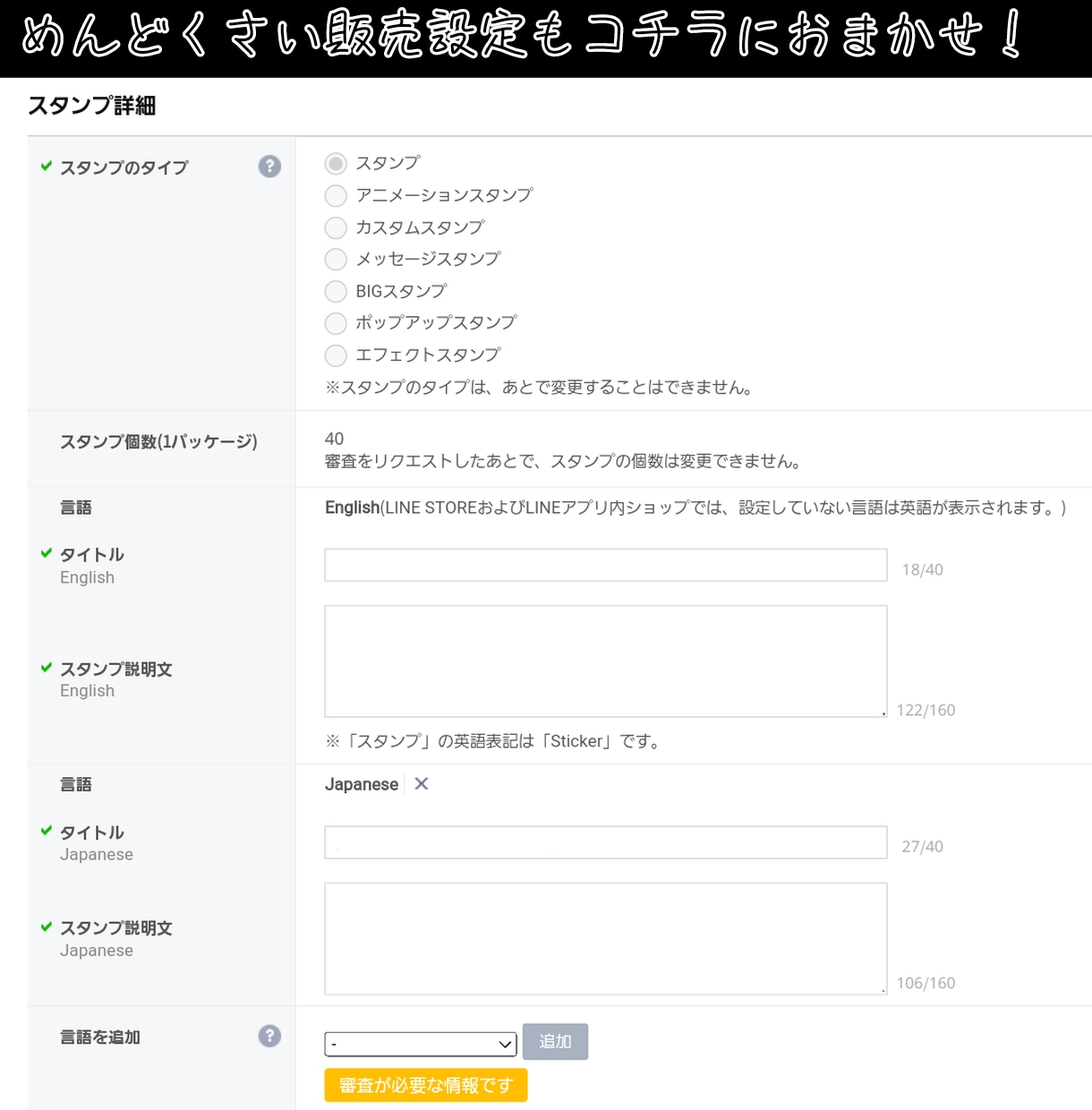
Task: Select BIGスタンプ type
Action: (336, 292)
